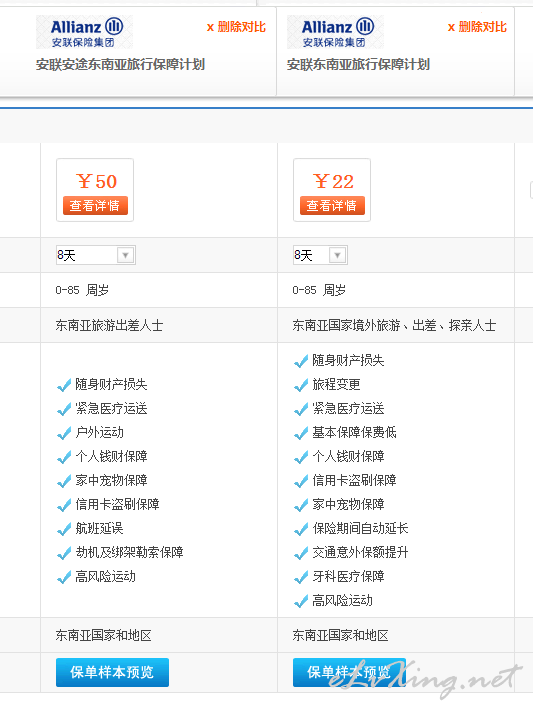Click 高风险运动 in the ¥50 plan column
Image resolution: width=533 pixels, height=712 pixels.
(x=105, y=577)
